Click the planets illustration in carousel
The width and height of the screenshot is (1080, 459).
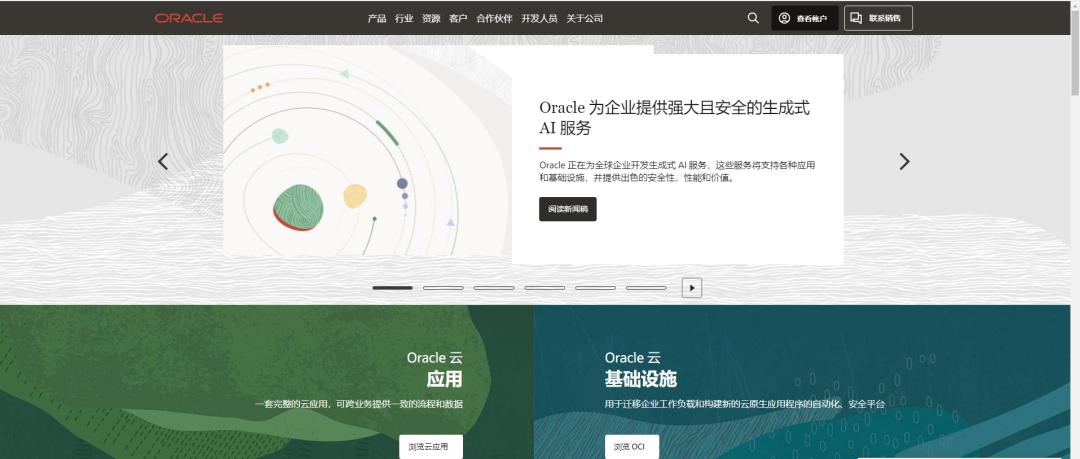(367, 151)
